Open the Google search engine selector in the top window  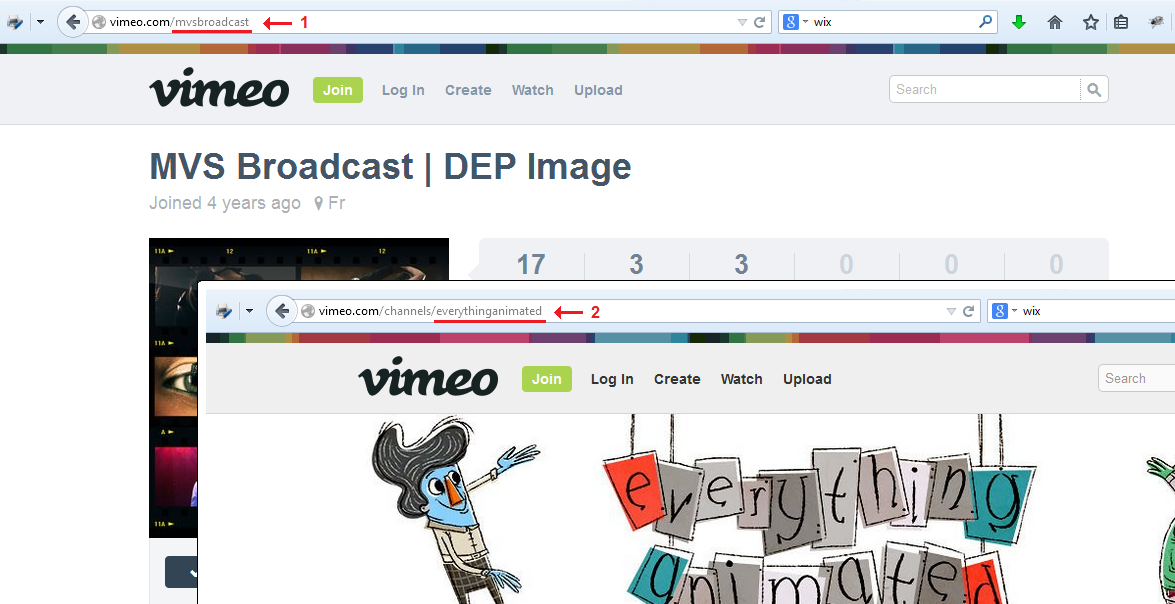pos(795,22)
